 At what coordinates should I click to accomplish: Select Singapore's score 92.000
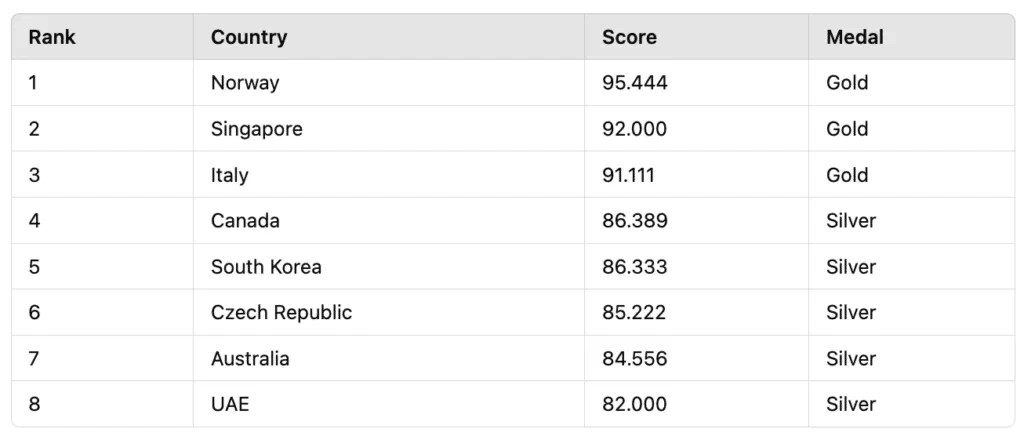[634, 129]
